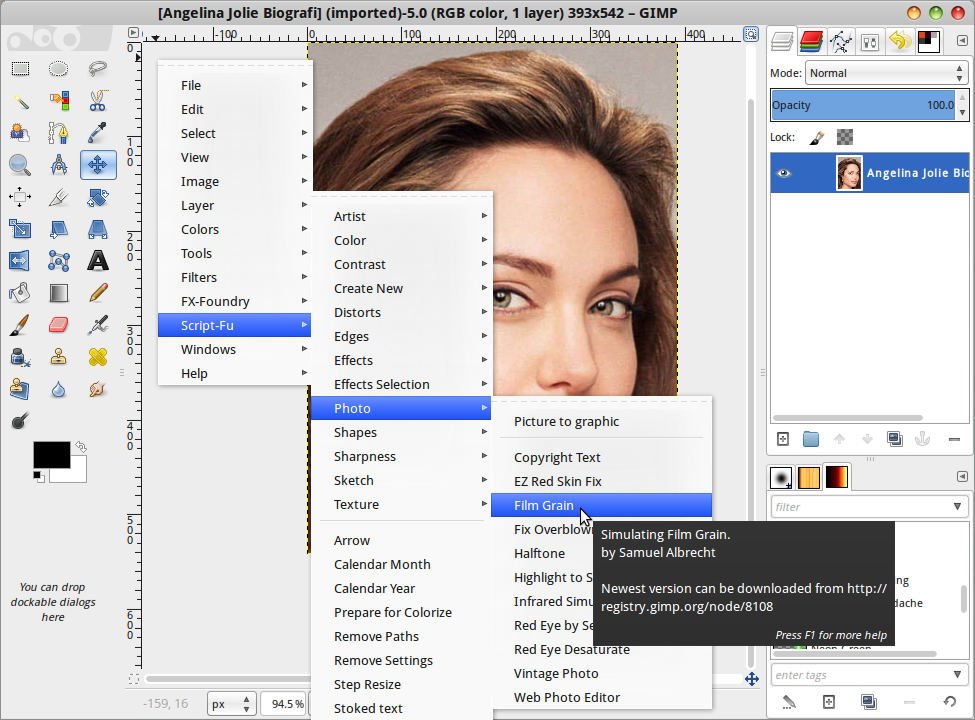Select the Airbrush tool
This screenshot has height=720, width=975.
98,325
